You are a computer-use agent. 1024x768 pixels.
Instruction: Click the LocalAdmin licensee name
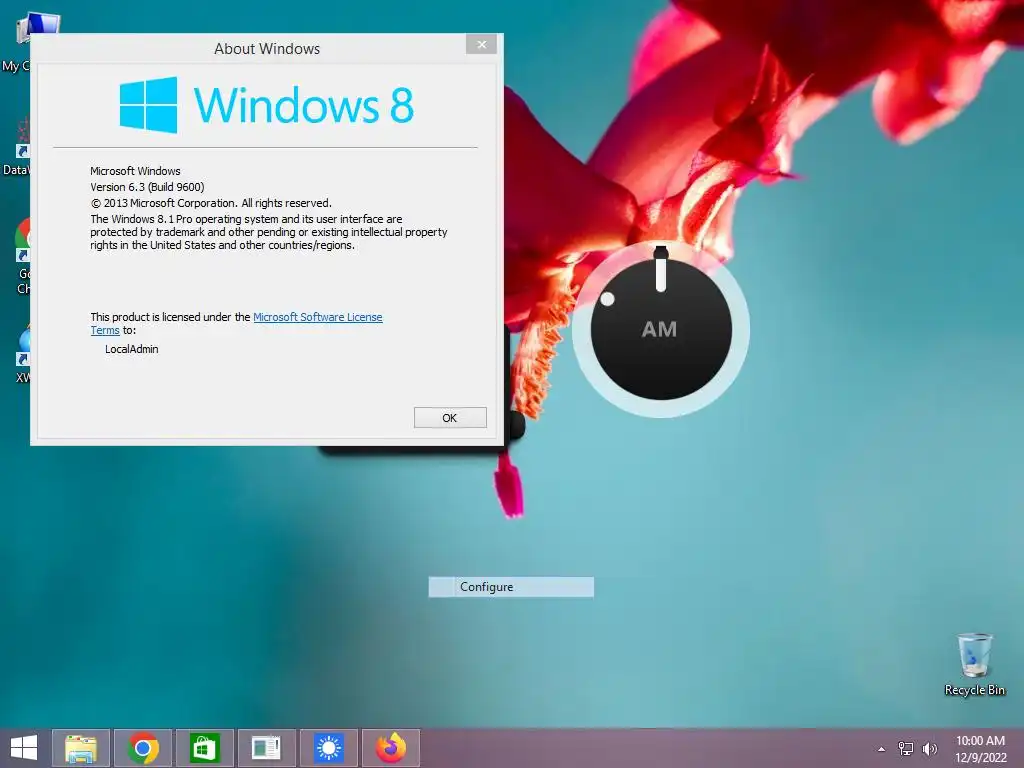[132, 349]
